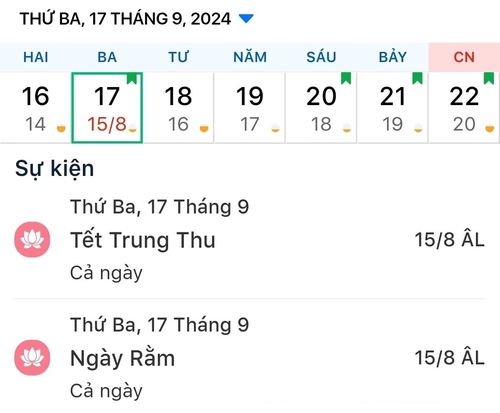
Task: Select Friday 20 date cell
Action: (x=321, y=108)
